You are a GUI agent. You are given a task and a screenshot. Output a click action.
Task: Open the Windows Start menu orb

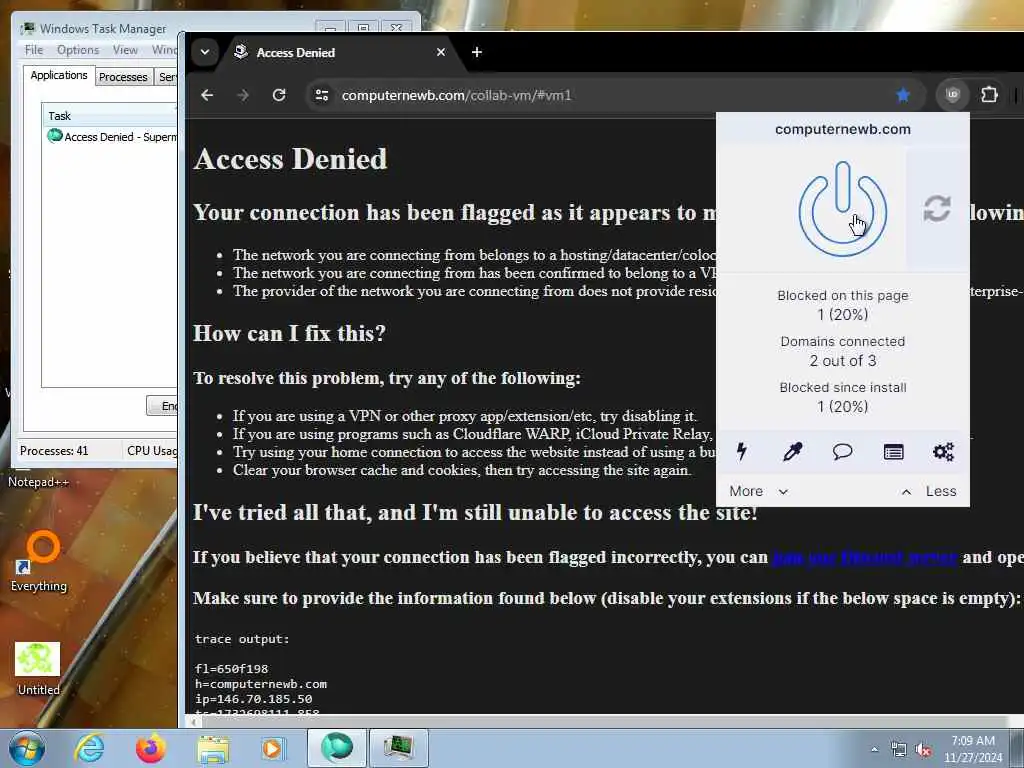point(27,748)
